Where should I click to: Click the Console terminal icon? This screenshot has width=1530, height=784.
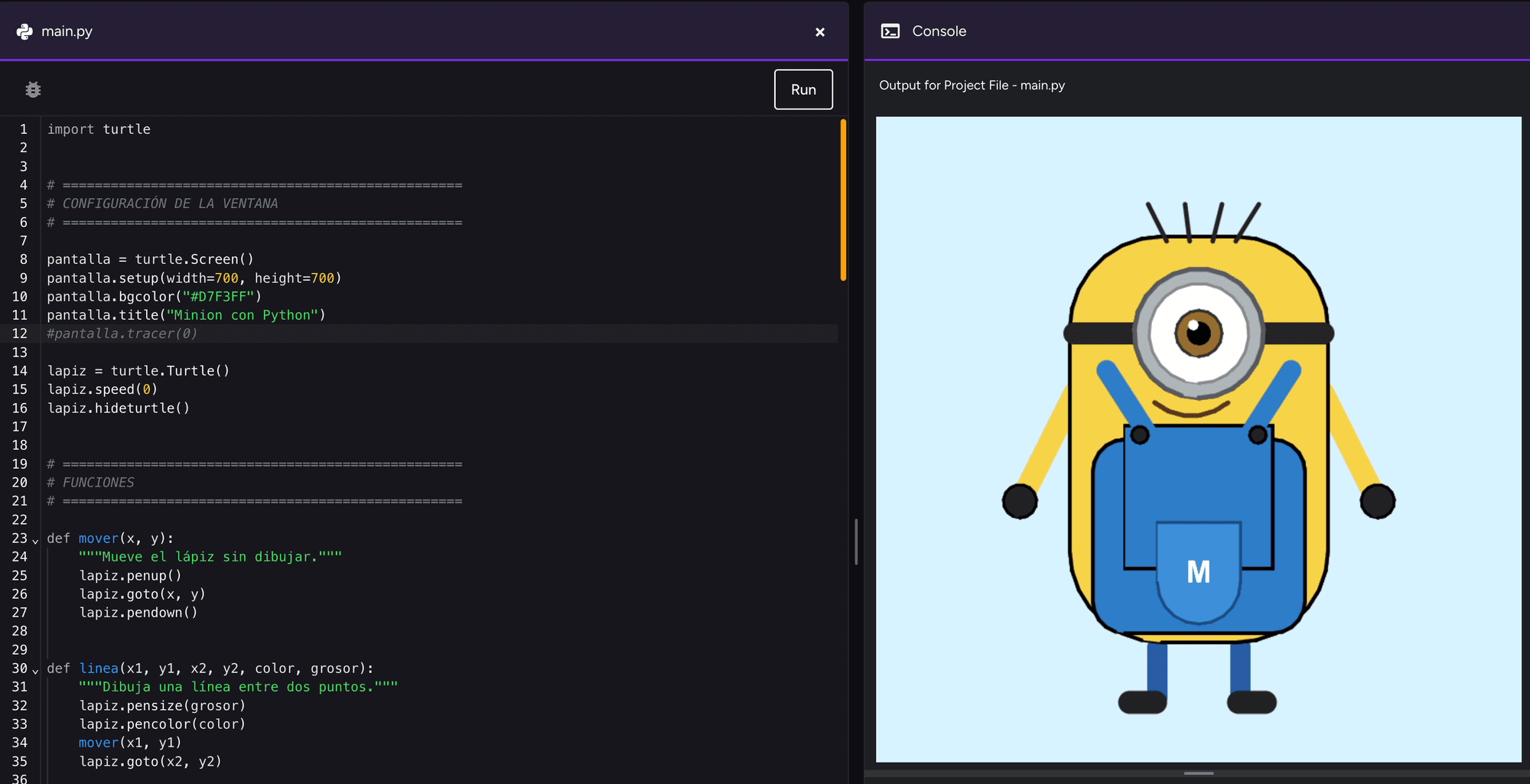tap(890, 31)
